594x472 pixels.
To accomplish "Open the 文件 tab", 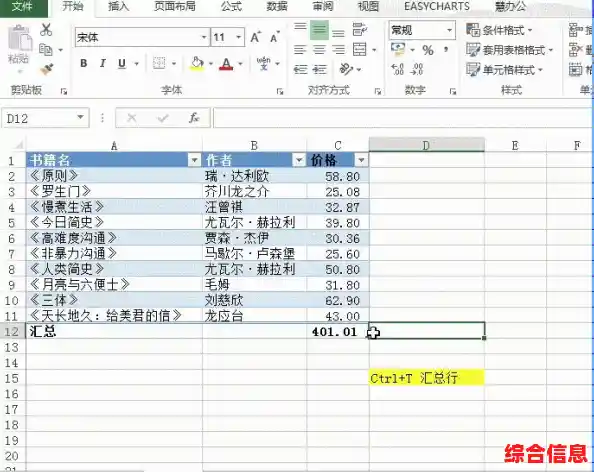I will coord(23,7).
